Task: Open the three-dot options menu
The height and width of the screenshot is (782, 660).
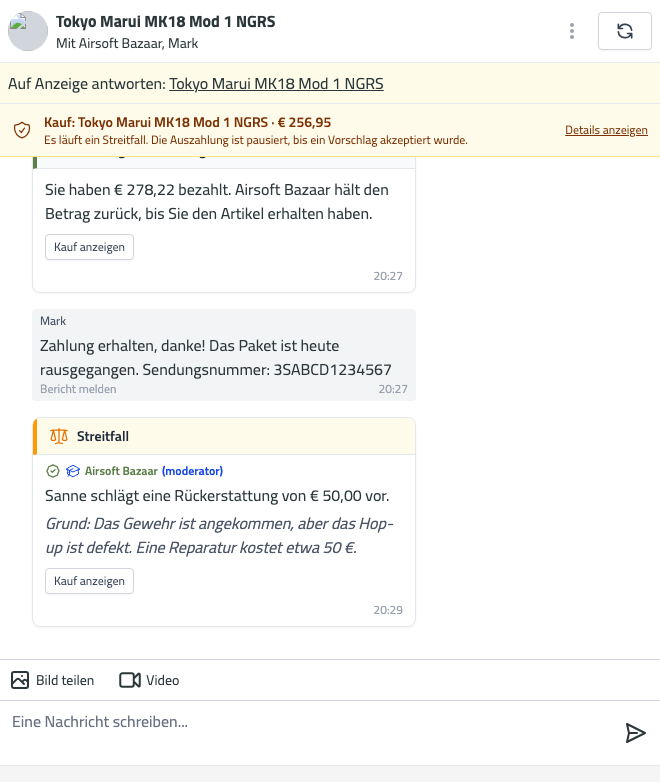Action: point(572,31)
